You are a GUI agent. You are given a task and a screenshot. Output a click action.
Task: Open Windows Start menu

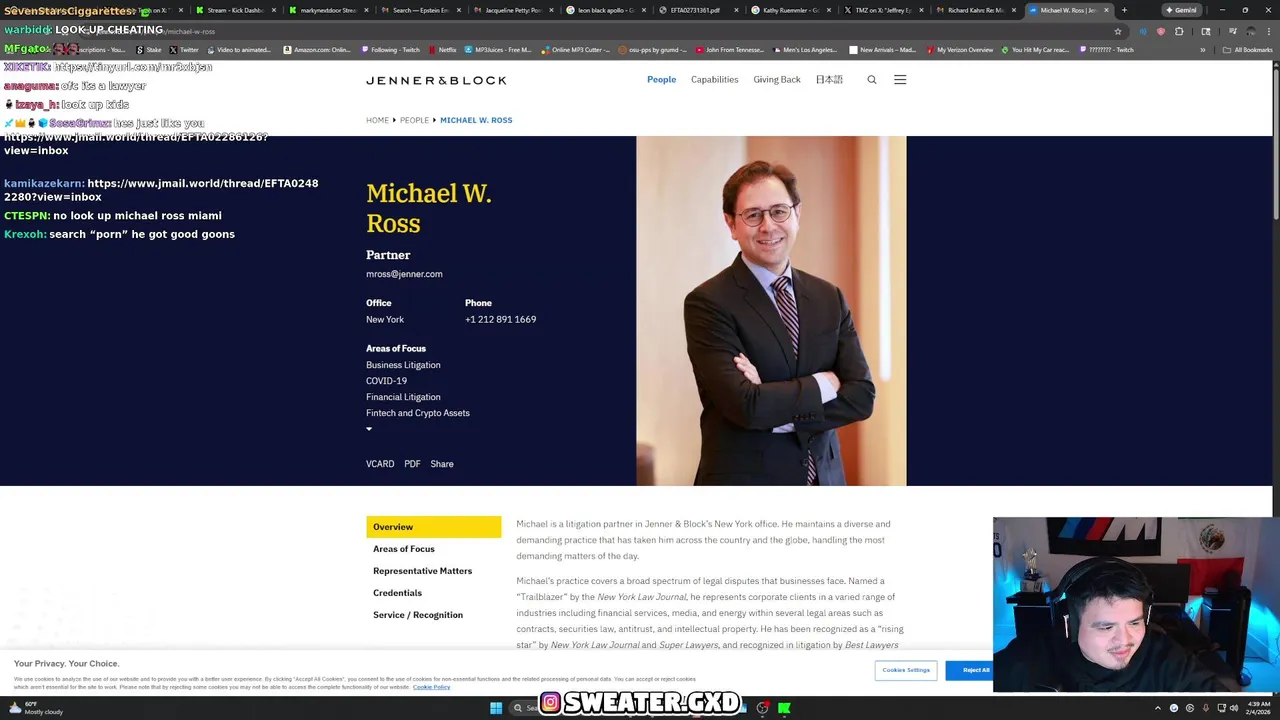[496, 708]
